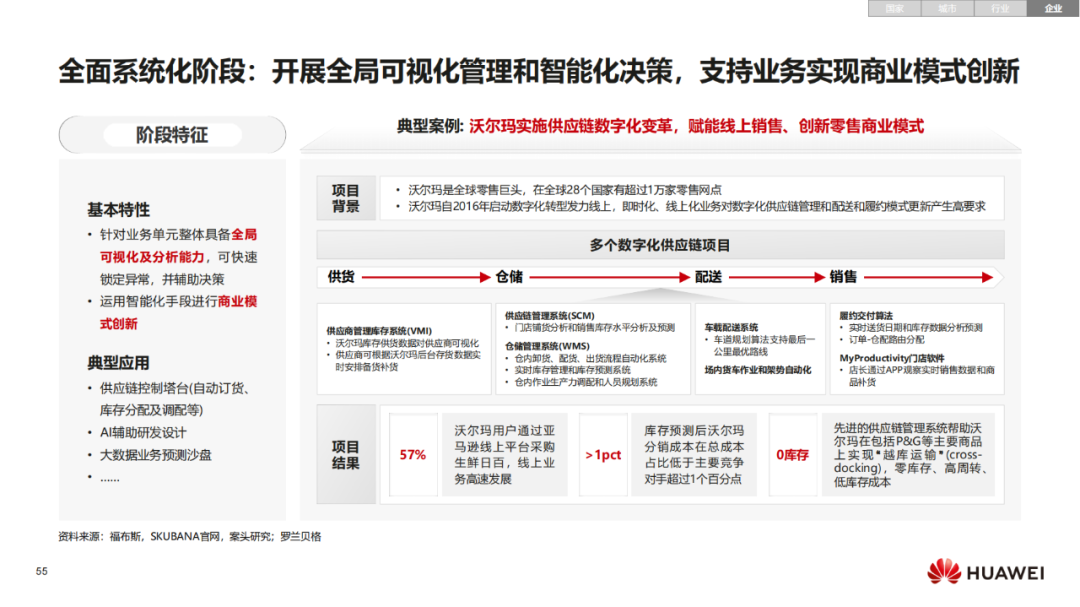
Task: Select the highlighted 企业 tab
Action: (1053, 8)
